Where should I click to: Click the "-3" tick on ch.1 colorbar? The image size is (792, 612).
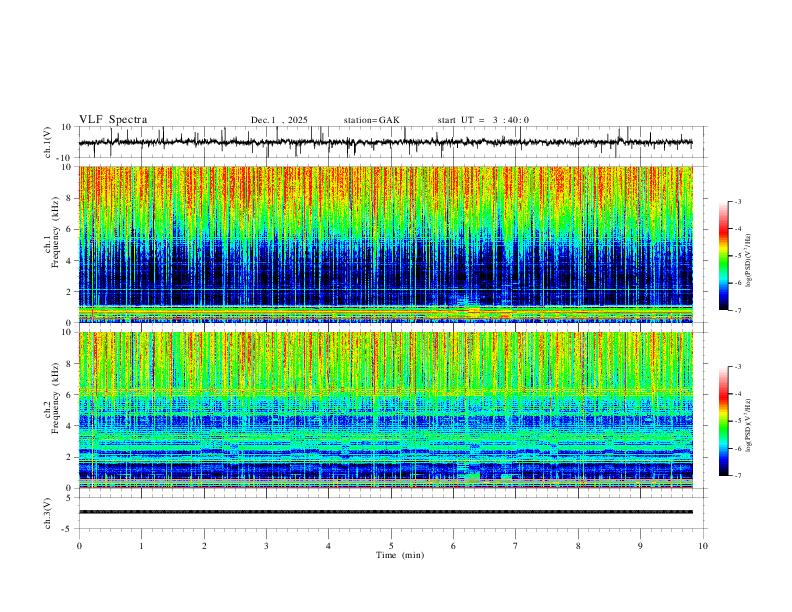(737, 201)
